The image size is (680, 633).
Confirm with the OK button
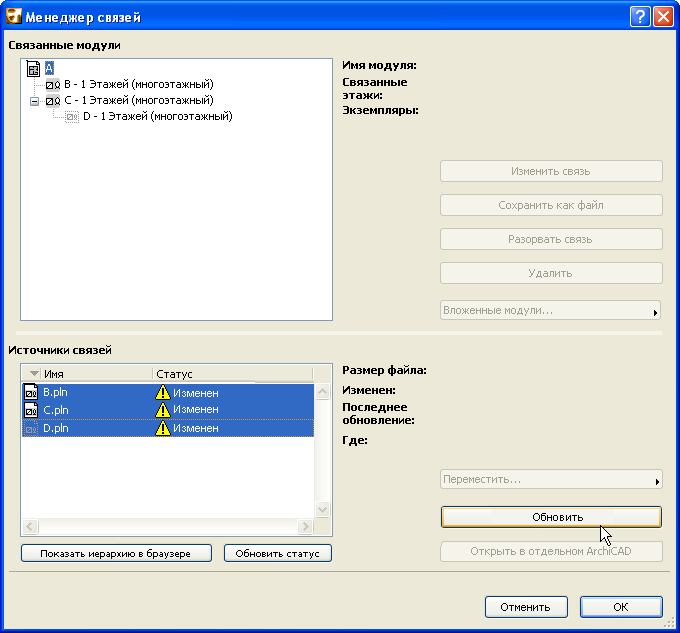[x=621, y=607]
